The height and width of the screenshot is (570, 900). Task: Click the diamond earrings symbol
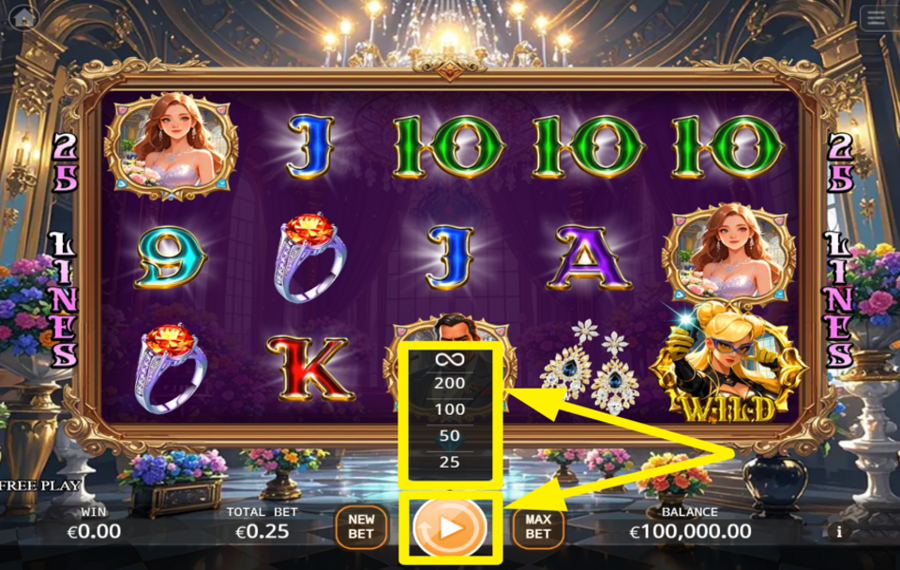[x=590, y=365]
